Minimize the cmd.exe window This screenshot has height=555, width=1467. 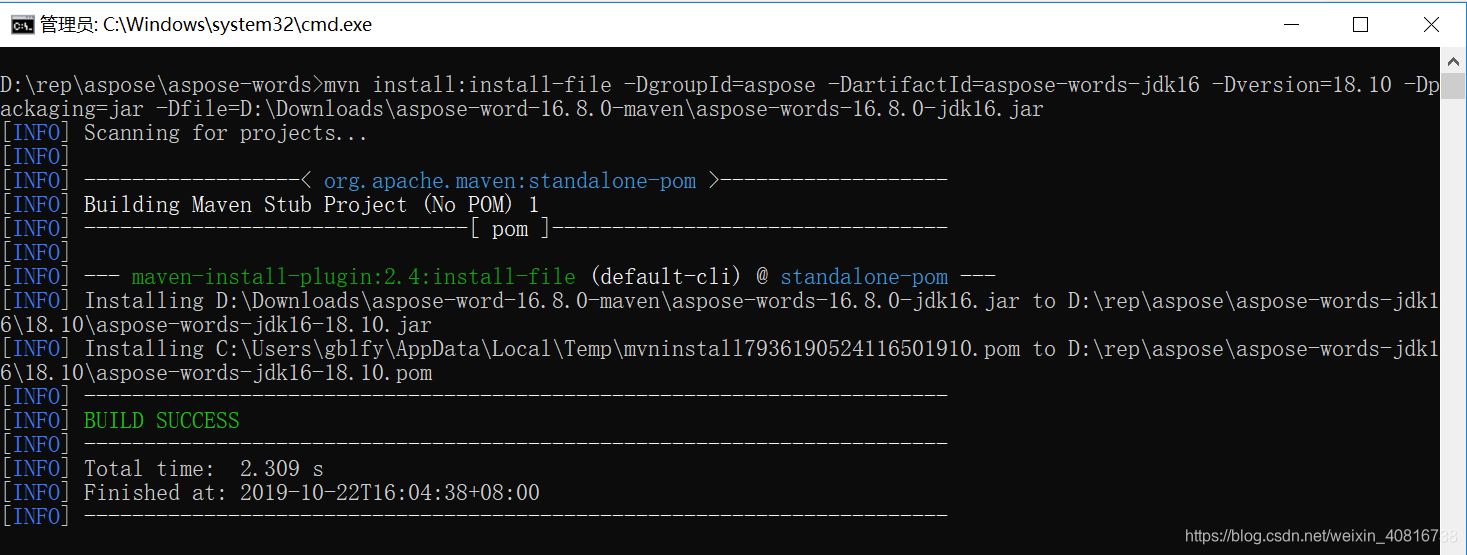pos(1290,24)
